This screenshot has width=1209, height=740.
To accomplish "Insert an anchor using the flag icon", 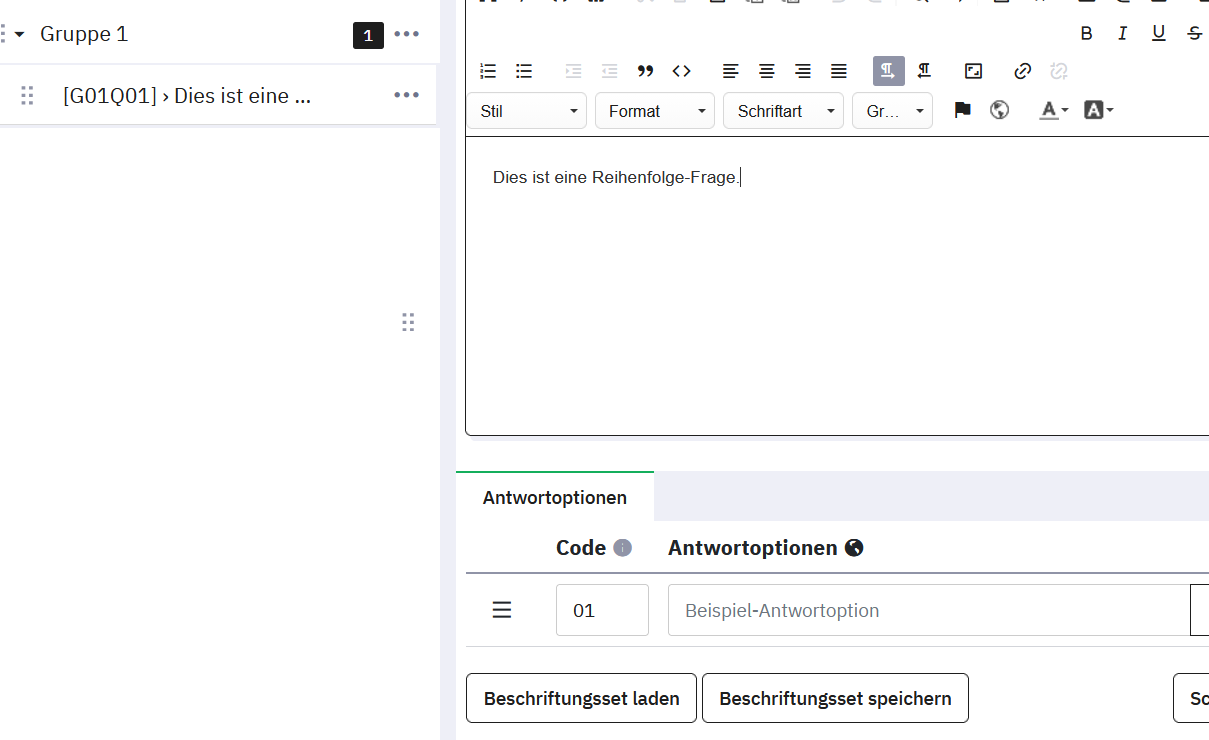I will click(x=962, y=111).
